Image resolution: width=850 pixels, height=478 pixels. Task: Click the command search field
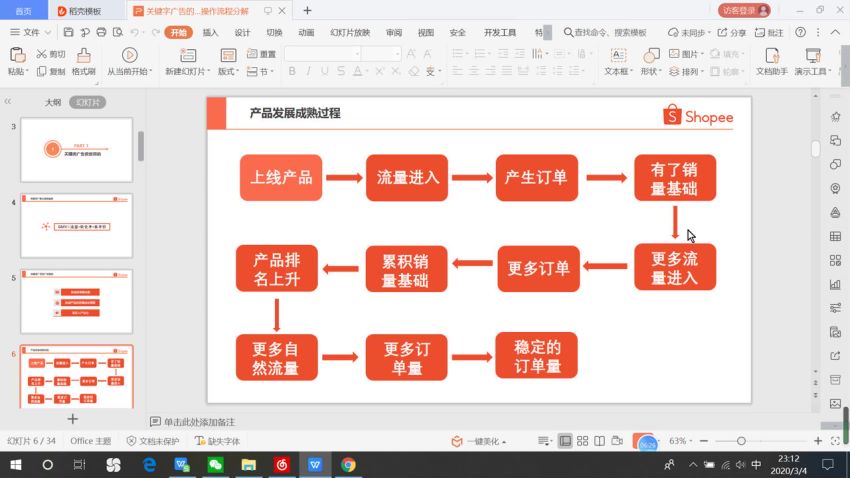pos(606,33)
